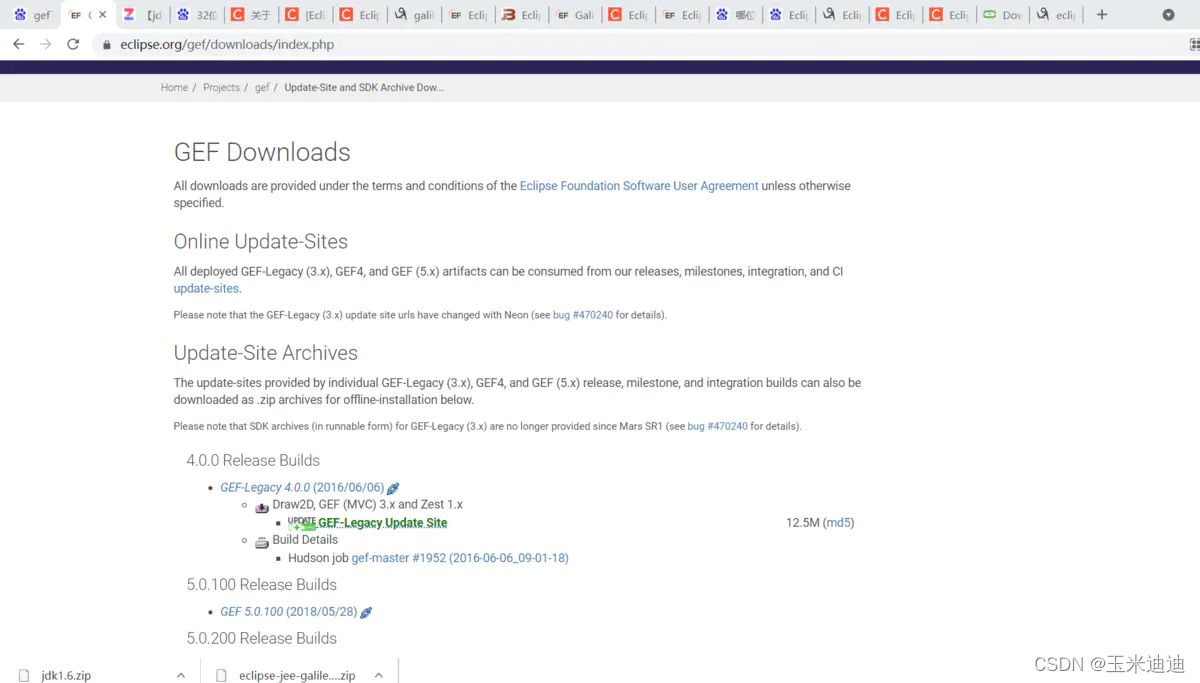This screenshot has height=683, width=1200.
Task: Click the permalink icon beside GEF-Legacy 4.0.0
Action: coord(393,488)
